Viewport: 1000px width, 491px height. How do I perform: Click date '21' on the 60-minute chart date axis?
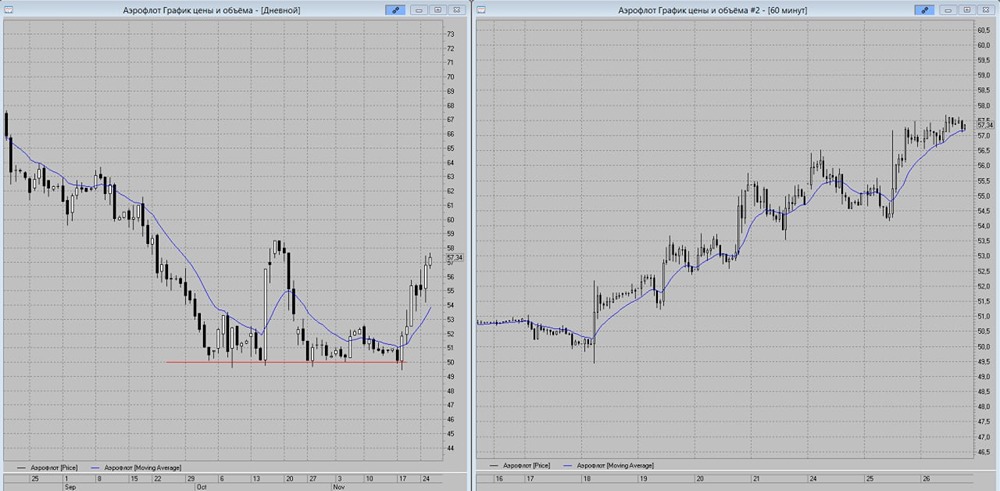click(757, 478)
